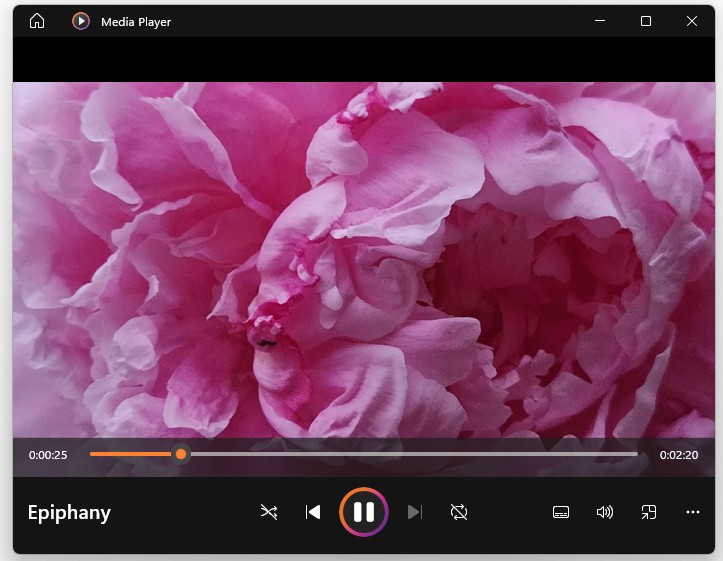This screenshot has height=561, width=723.
Task: Click the Media Player app logo
Action: [81, 21]
